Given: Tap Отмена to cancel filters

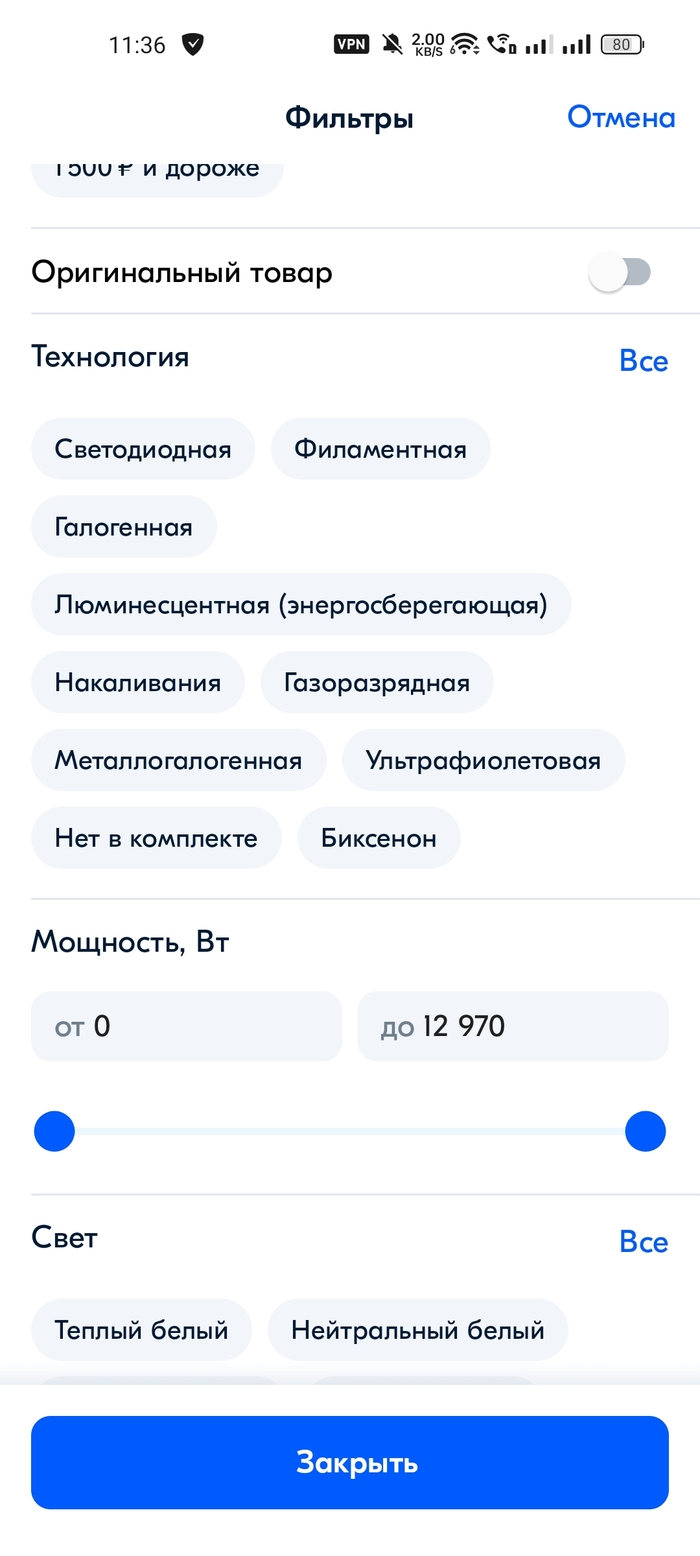Looking at the screenshot, I should click(621, 118).
